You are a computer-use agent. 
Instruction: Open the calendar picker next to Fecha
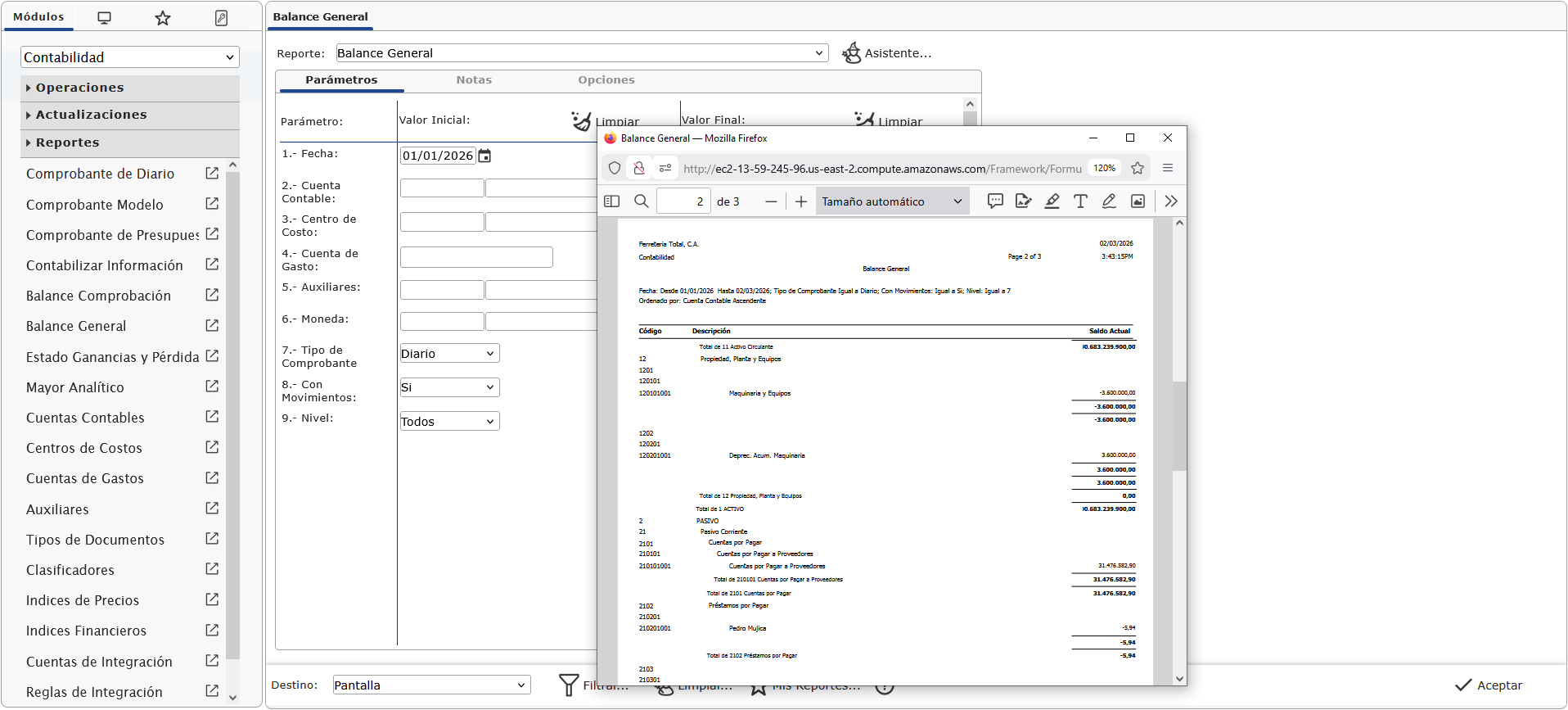click(x=484, y=156)
